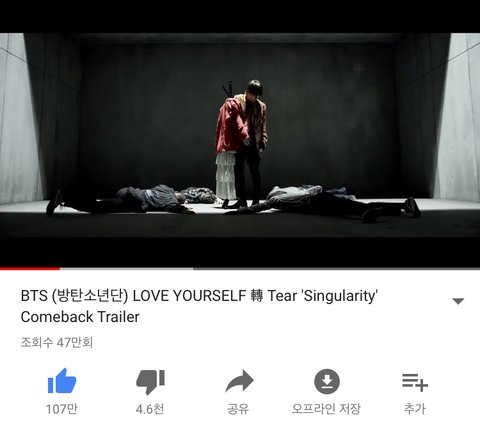Seek within the red played progress bar
This screenshot has height=436, width=480.
[30, 268]
